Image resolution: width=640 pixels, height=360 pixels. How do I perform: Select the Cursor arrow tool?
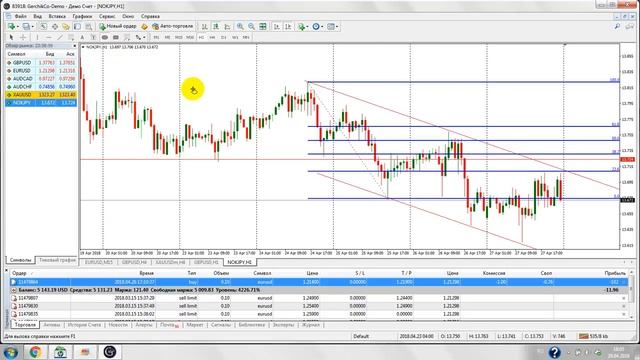point(11,37)
